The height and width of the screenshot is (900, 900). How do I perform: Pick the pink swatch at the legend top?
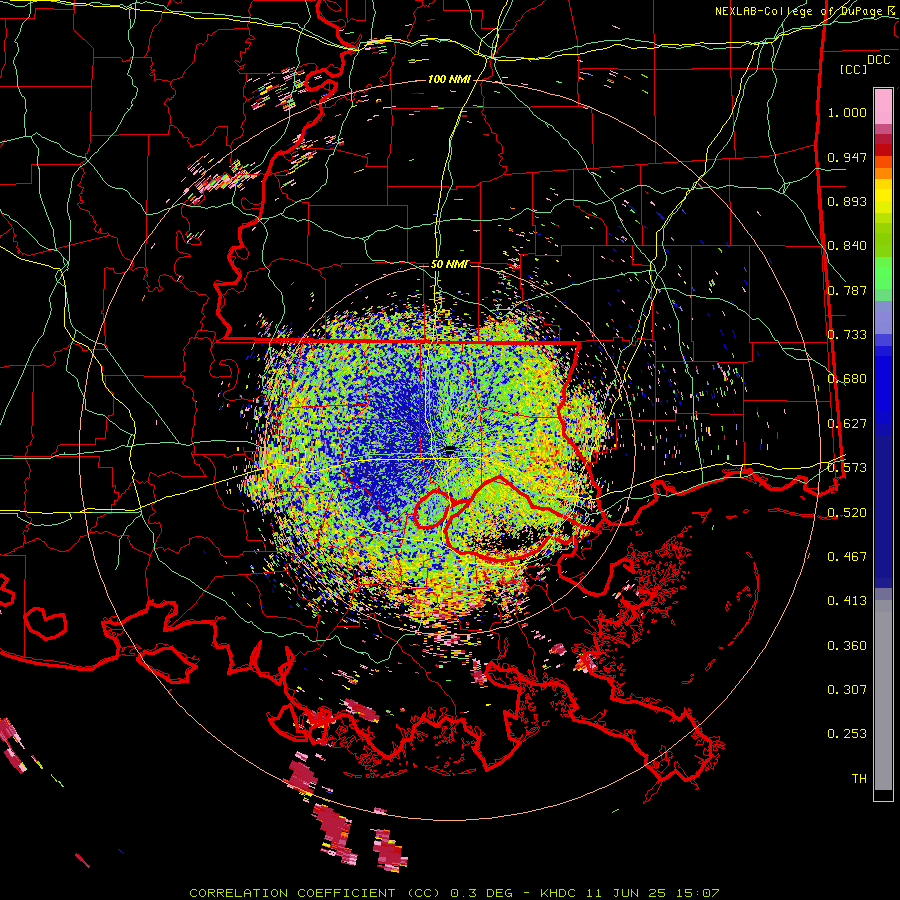click(x=883, y=106)
